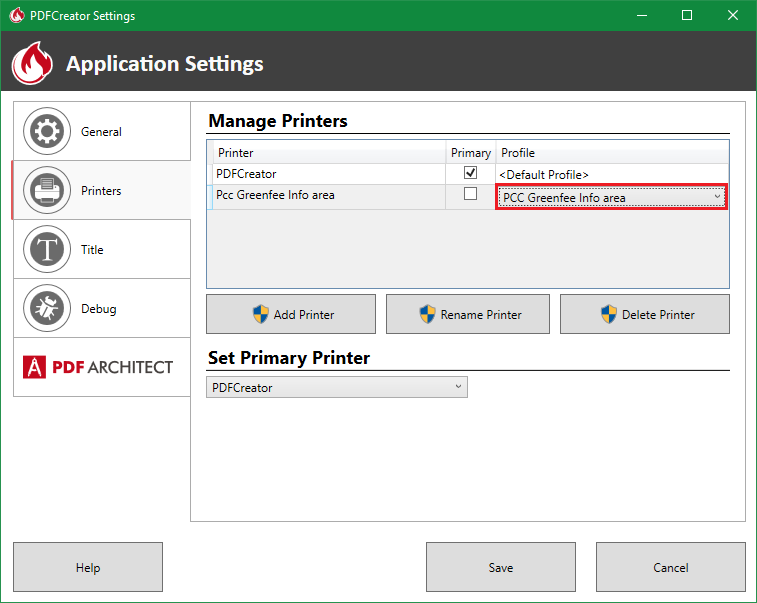This screenshot has height=603, width=757.
Task: Click the Rename Printer button
Action: click(x=468, y=314)
